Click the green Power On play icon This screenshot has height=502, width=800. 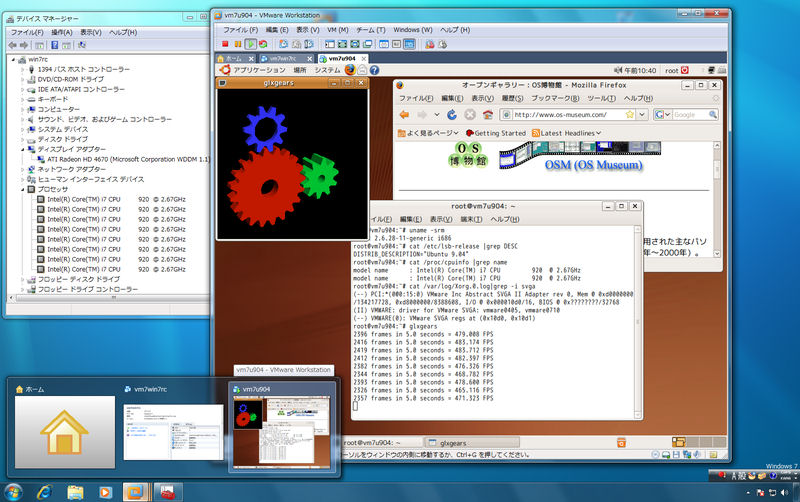pos(250,44)
